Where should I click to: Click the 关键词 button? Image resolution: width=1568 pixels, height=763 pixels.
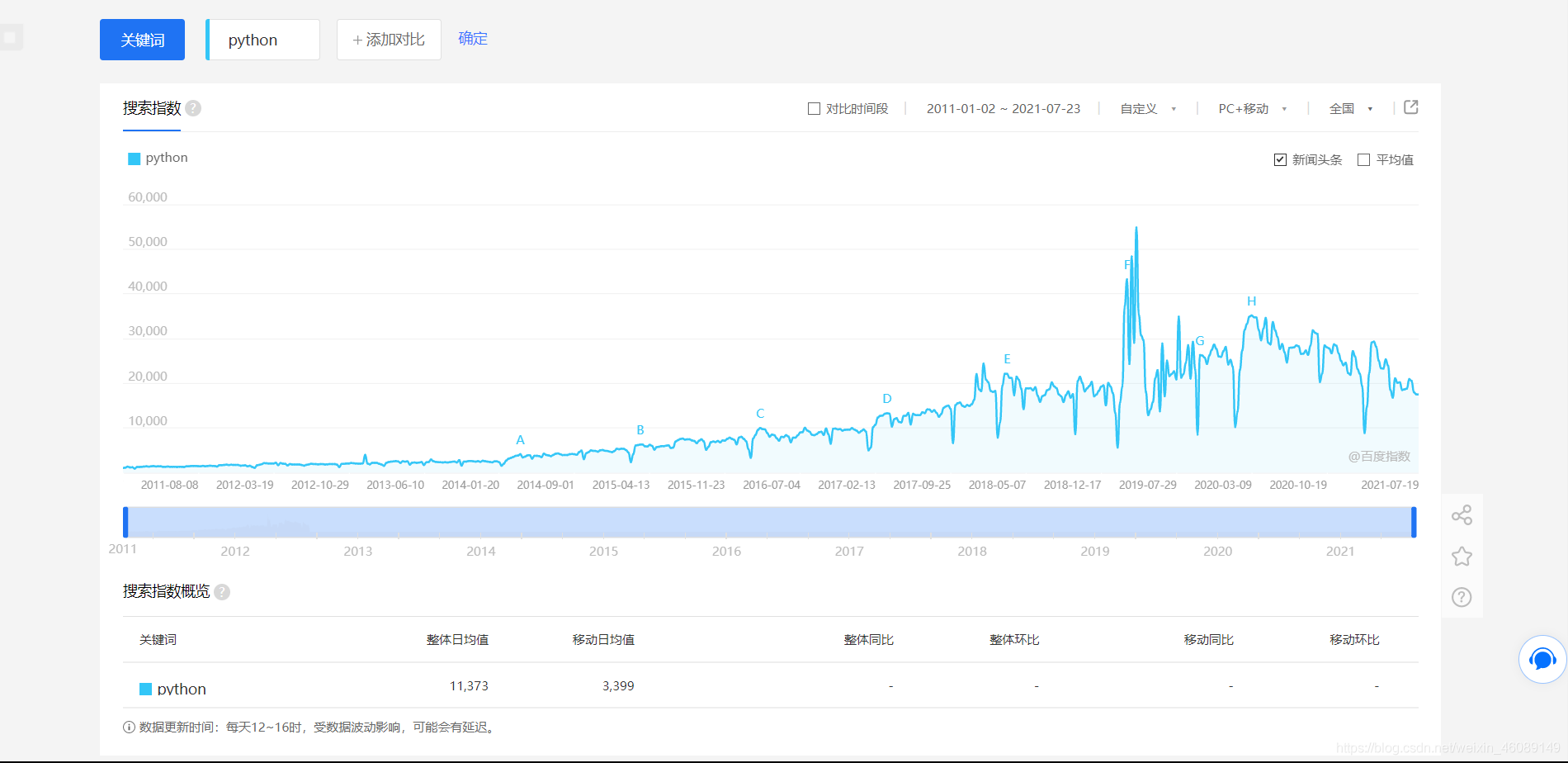142,40
